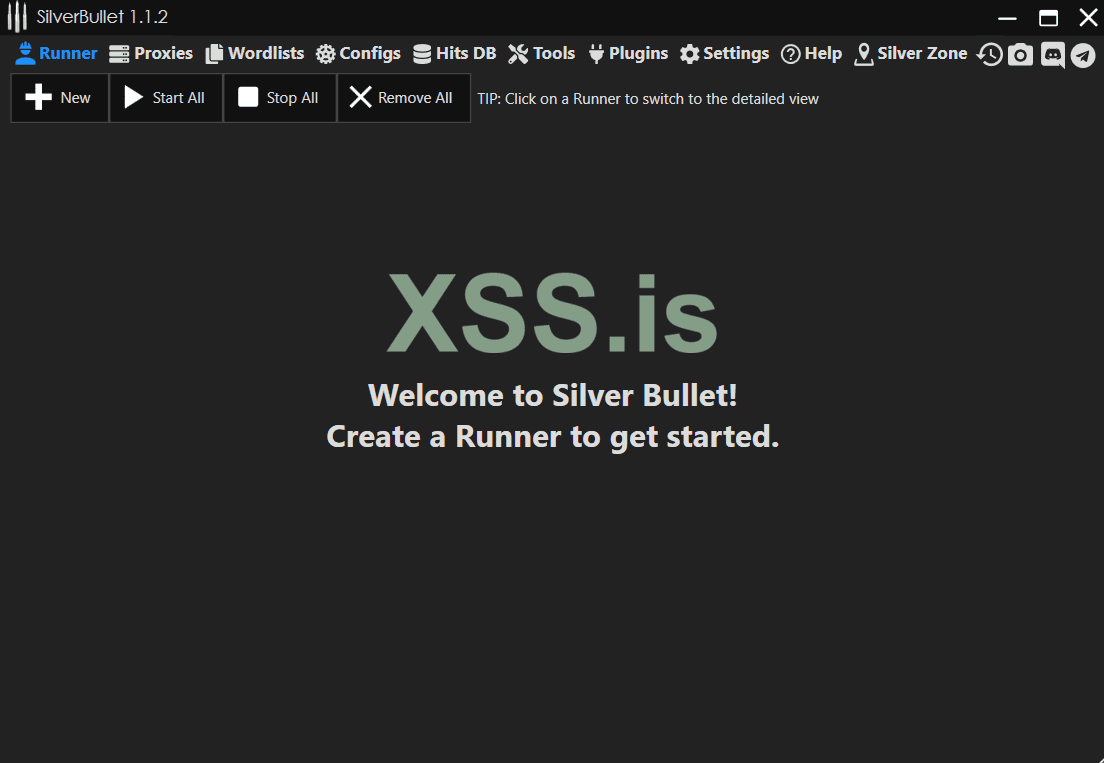The width and height of the screenshot is (1104, 763).
Task: Switch to the Tools tab
Action: point(541,53)
